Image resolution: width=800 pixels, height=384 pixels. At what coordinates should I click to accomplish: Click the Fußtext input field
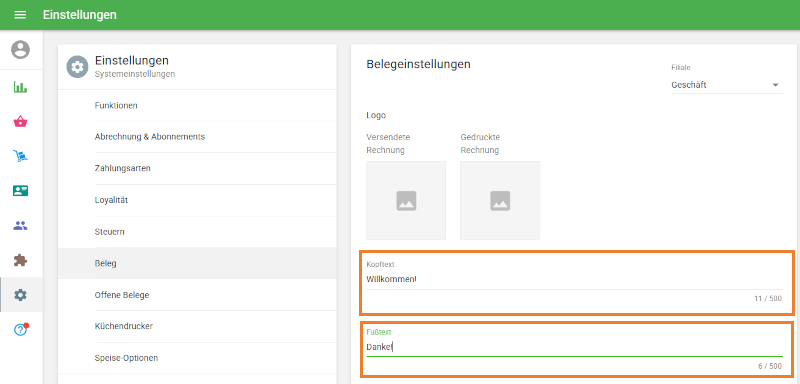(x=574, y=347)
